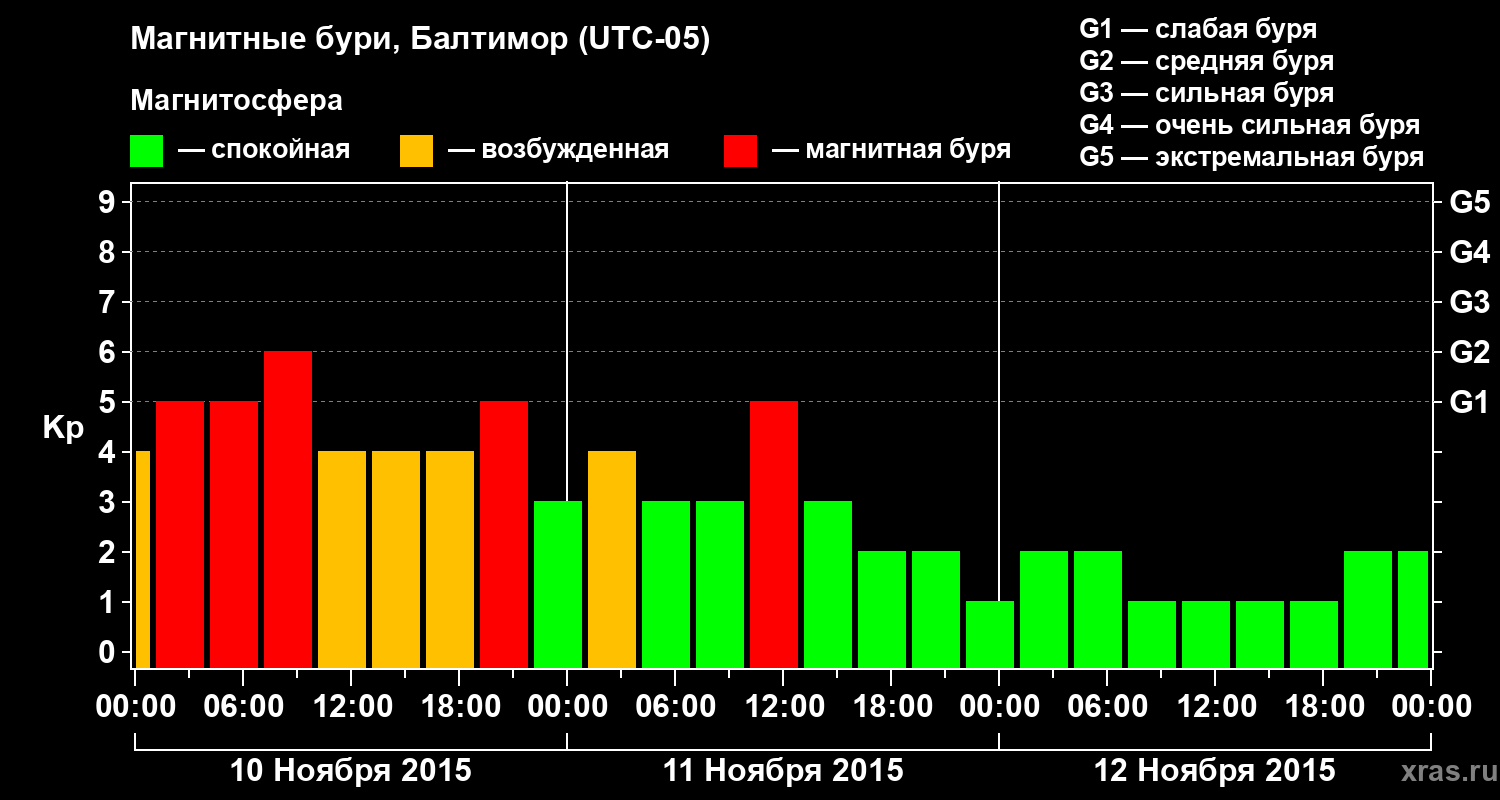Select the orange Kp 4 bar on 11 November
The height and width of the screenshot is (800, 1500).
coord(612,559)
